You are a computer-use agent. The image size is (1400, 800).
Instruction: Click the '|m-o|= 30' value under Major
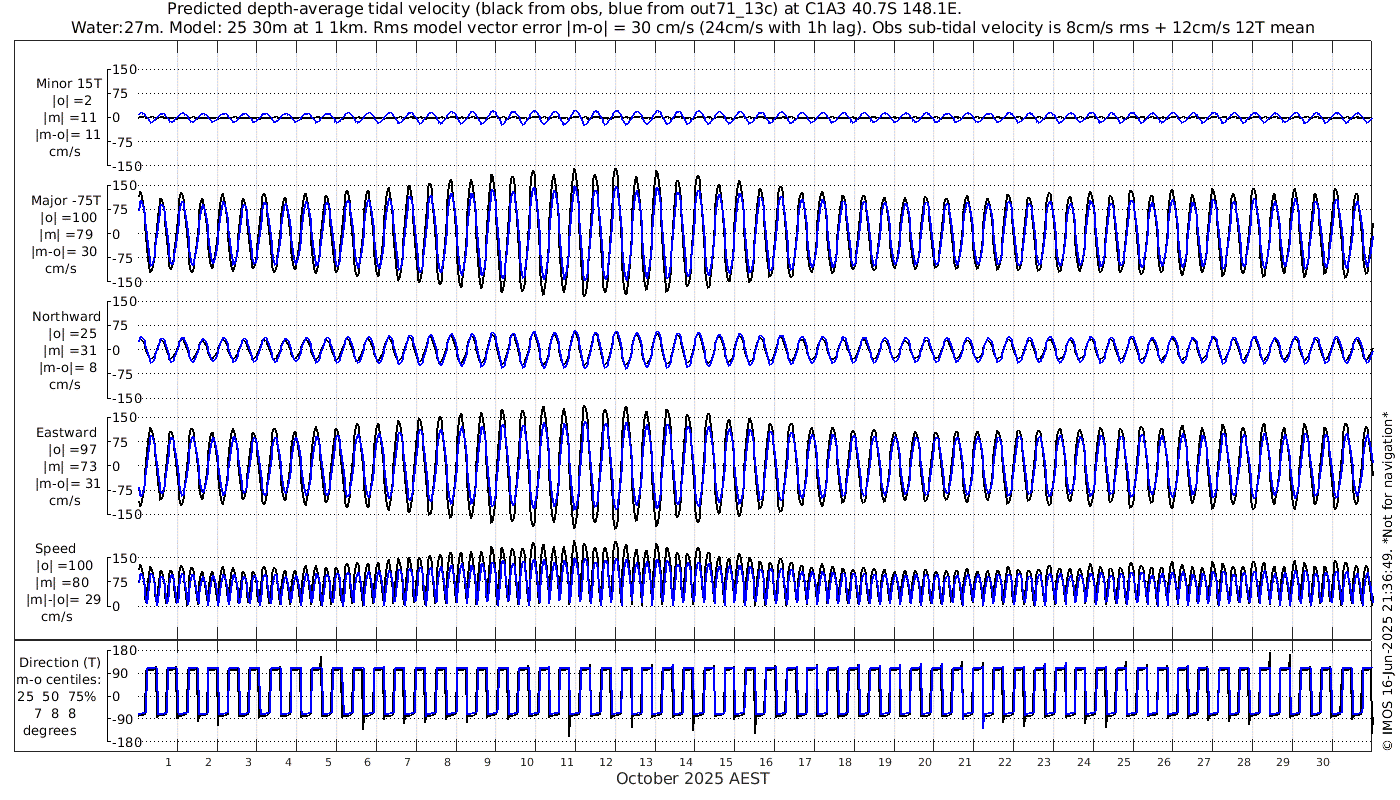tap(66, 252)
